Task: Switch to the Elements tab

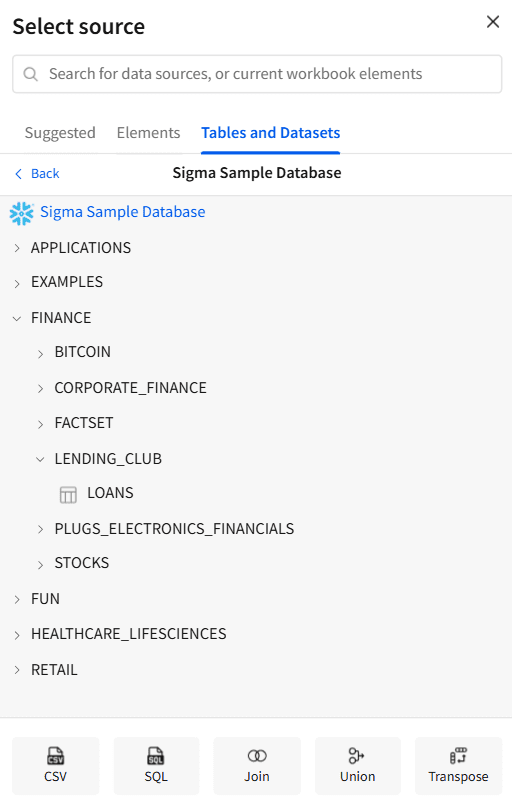Action: point(148,133)
